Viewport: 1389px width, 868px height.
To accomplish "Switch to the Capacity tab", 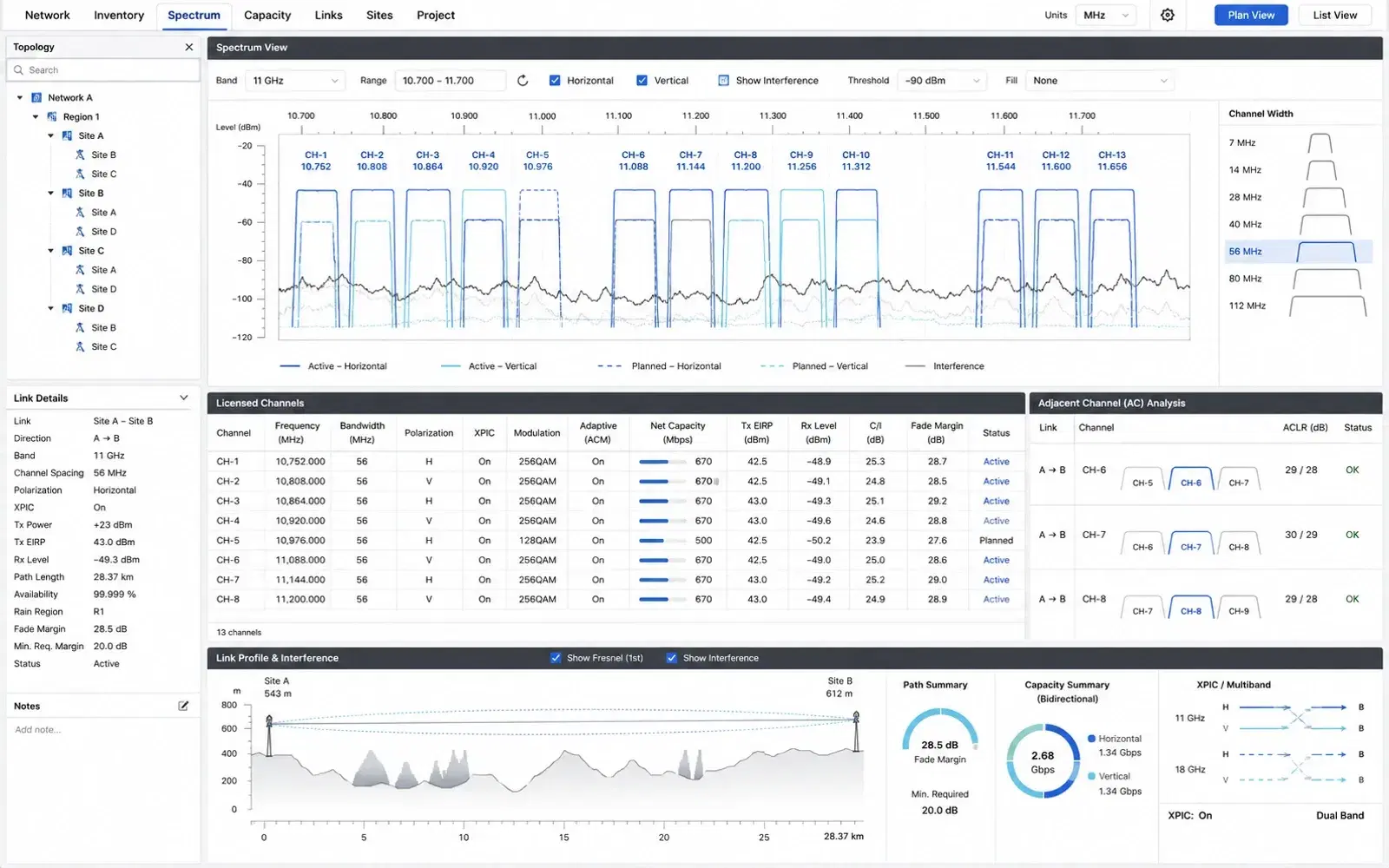I will [x=267, y=16].
